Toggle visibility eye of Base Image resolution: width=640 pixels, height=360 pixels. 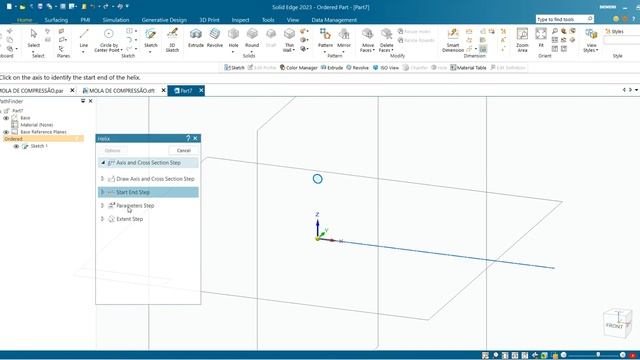6,118
